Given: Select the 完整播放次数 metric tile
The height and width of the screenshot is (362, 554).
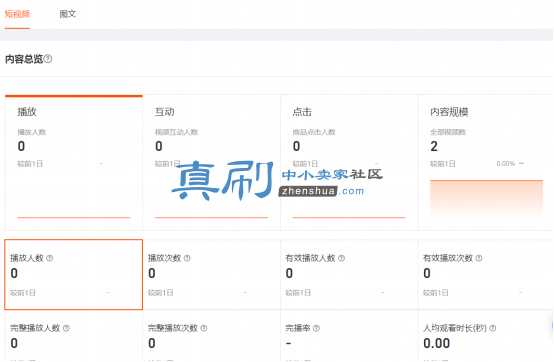Looking at the screenshot, I should click(211, 336).
